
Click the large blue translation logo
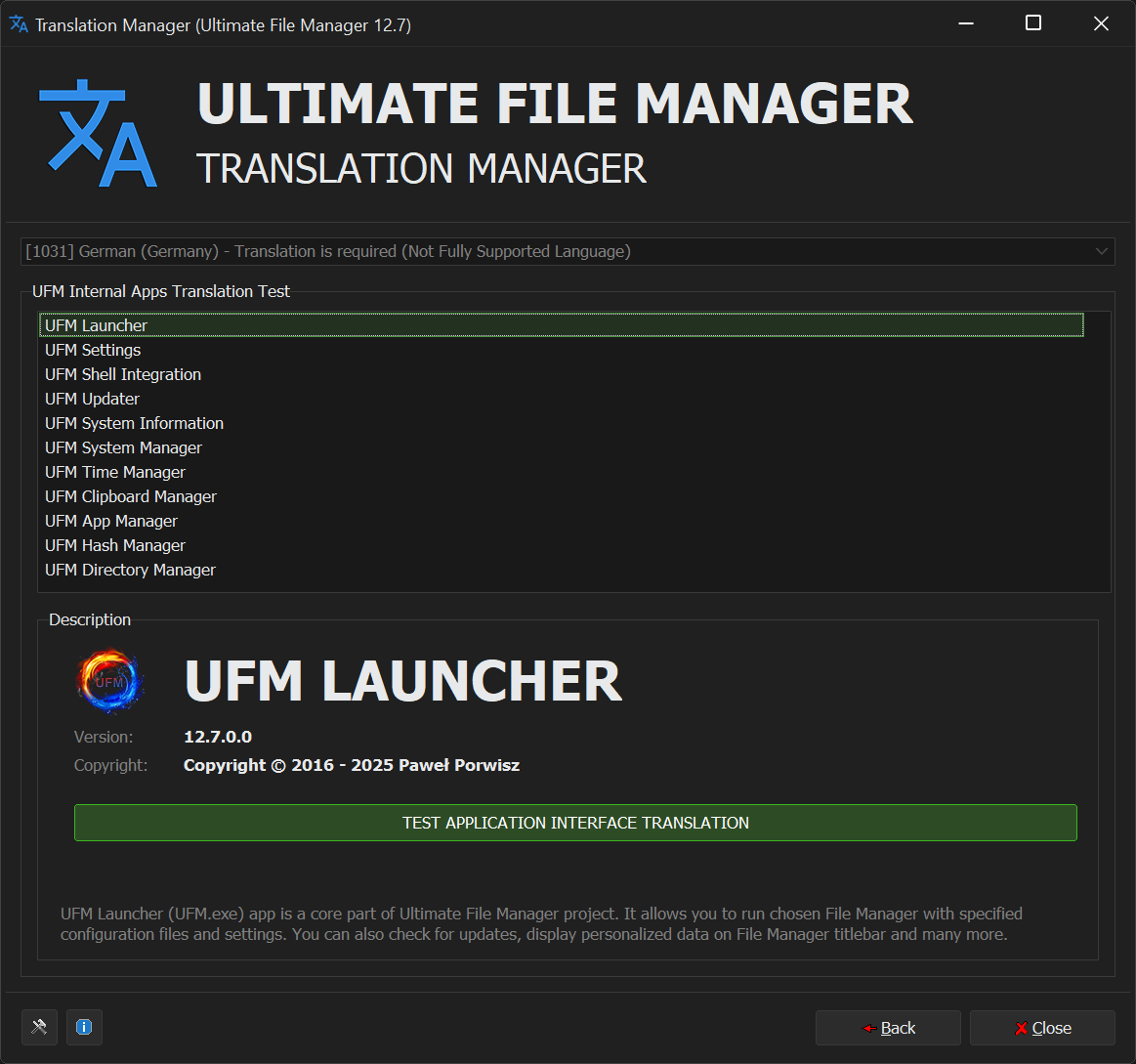click(98, 135)
